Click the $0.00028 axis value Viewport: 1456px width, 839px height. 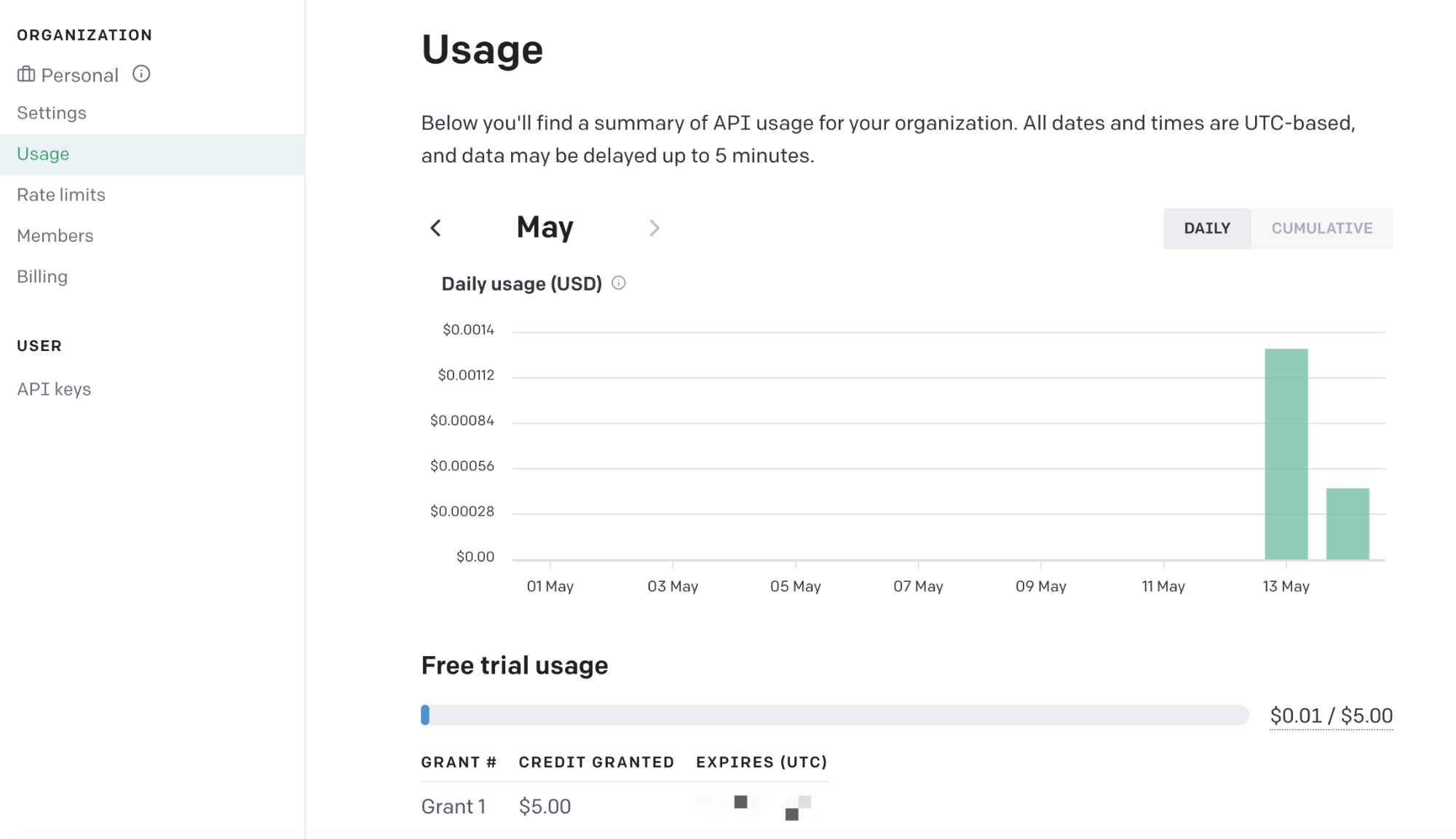coord(462,511)
